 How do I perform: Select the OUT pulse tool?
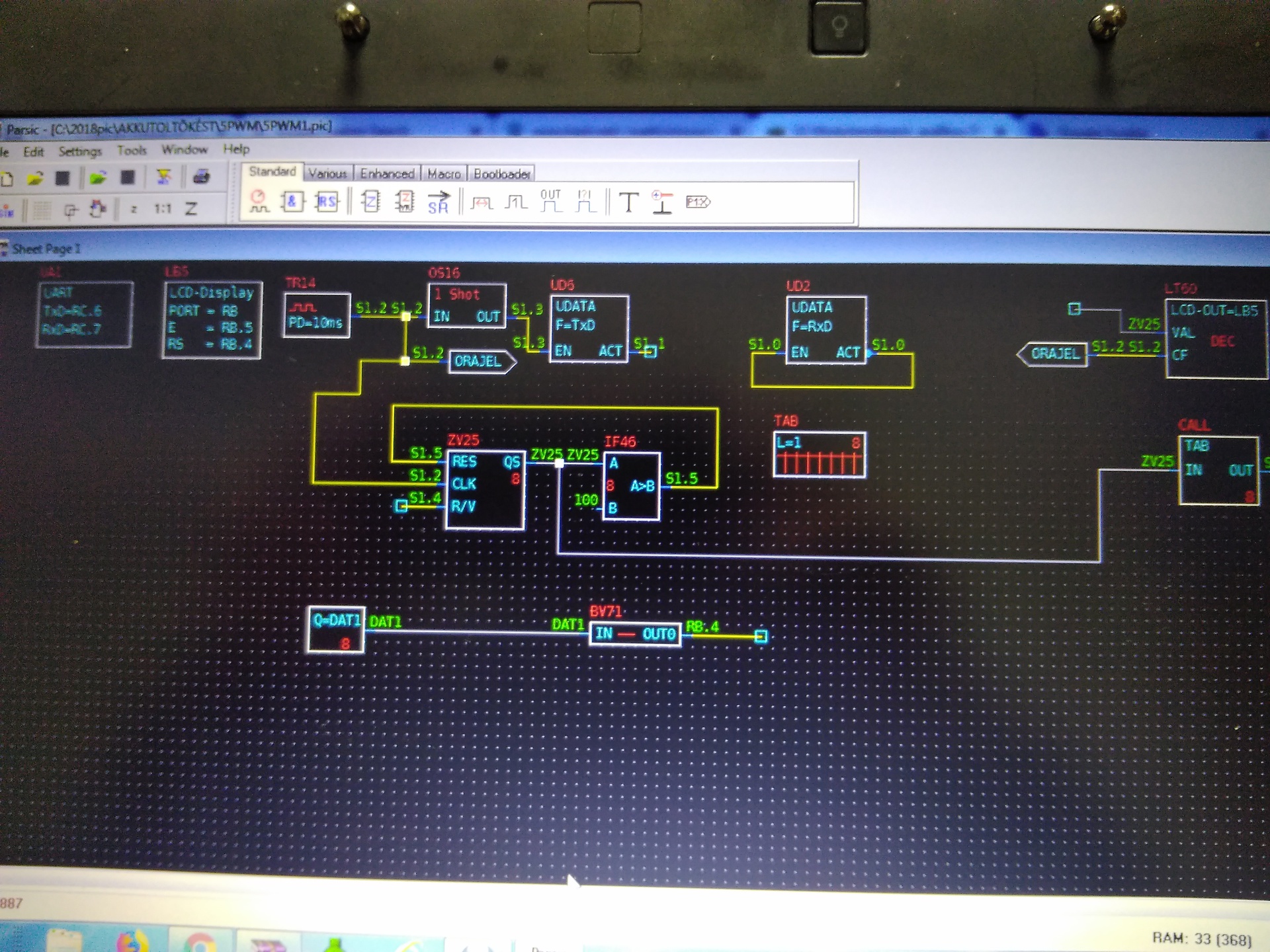pyautogui.click(x=550, y=201)
